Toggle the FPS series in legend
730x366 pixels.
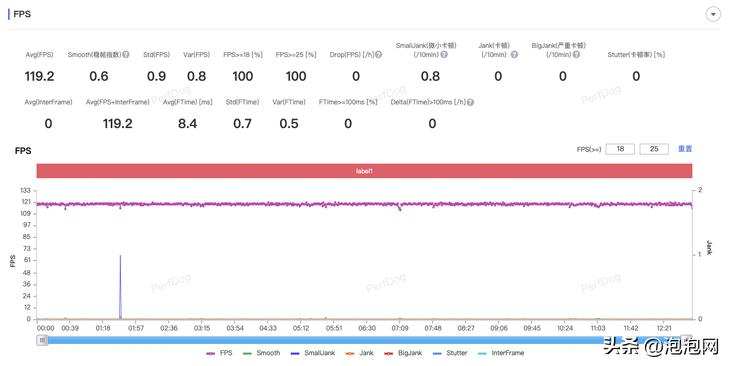click(219, 353)
